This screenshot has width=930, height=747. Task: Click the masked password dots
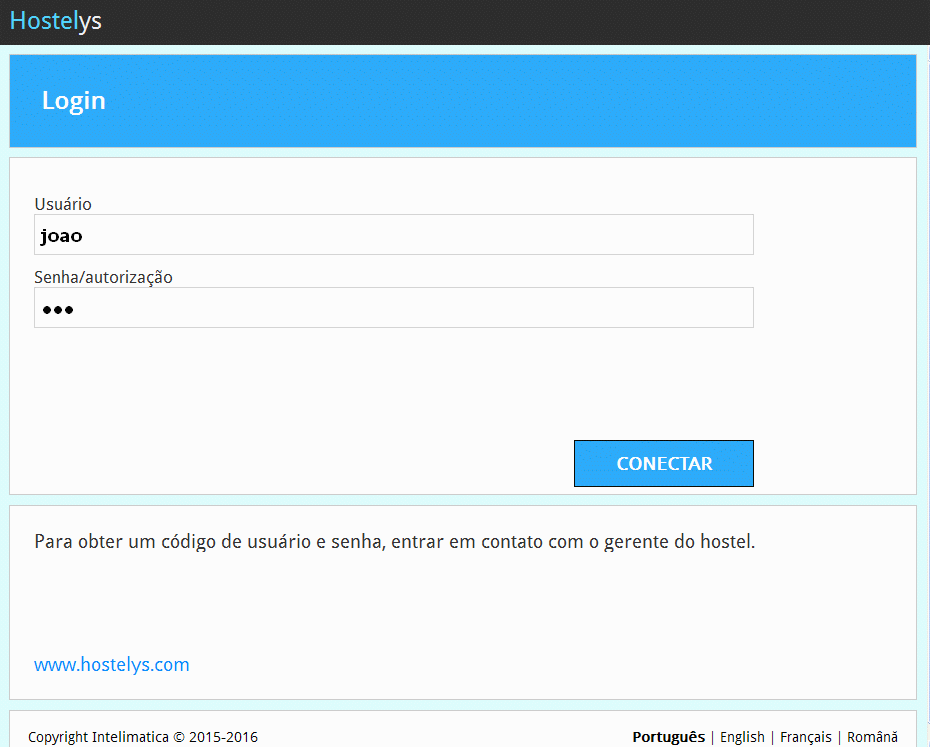[57, 310]
